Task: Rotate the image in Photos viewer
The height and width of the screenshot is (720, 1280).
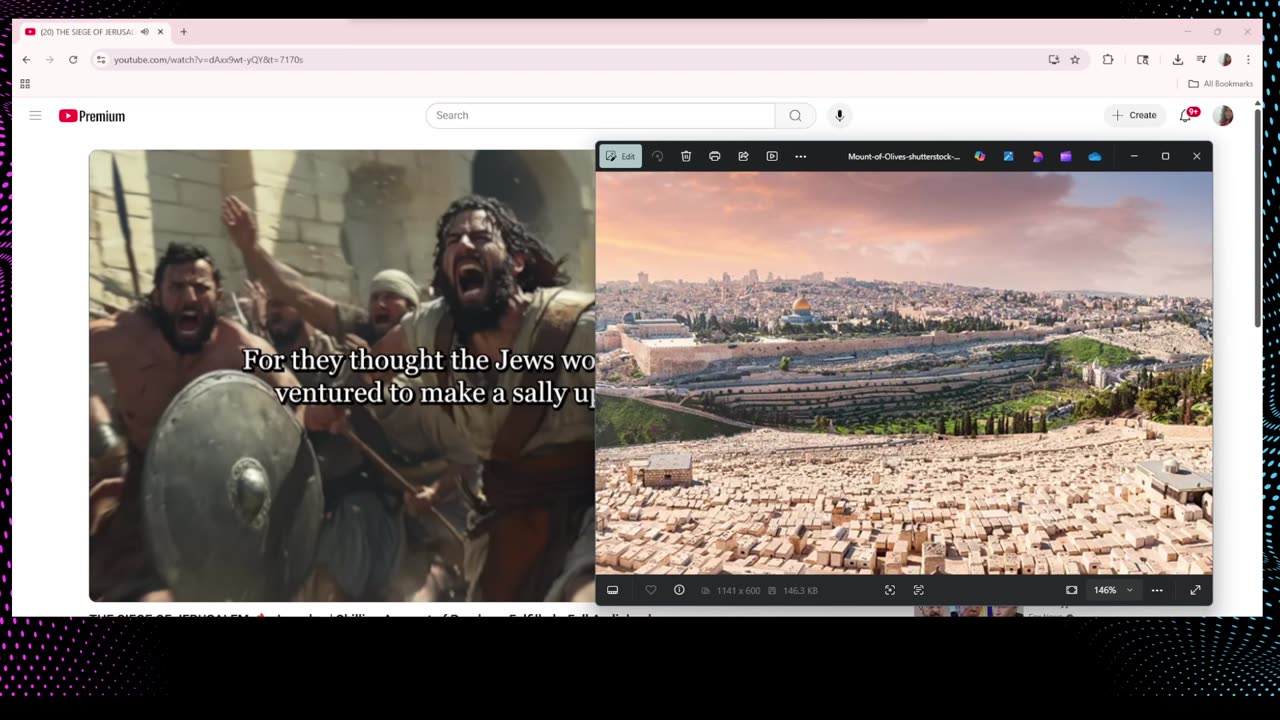Action: pos(657,156)
